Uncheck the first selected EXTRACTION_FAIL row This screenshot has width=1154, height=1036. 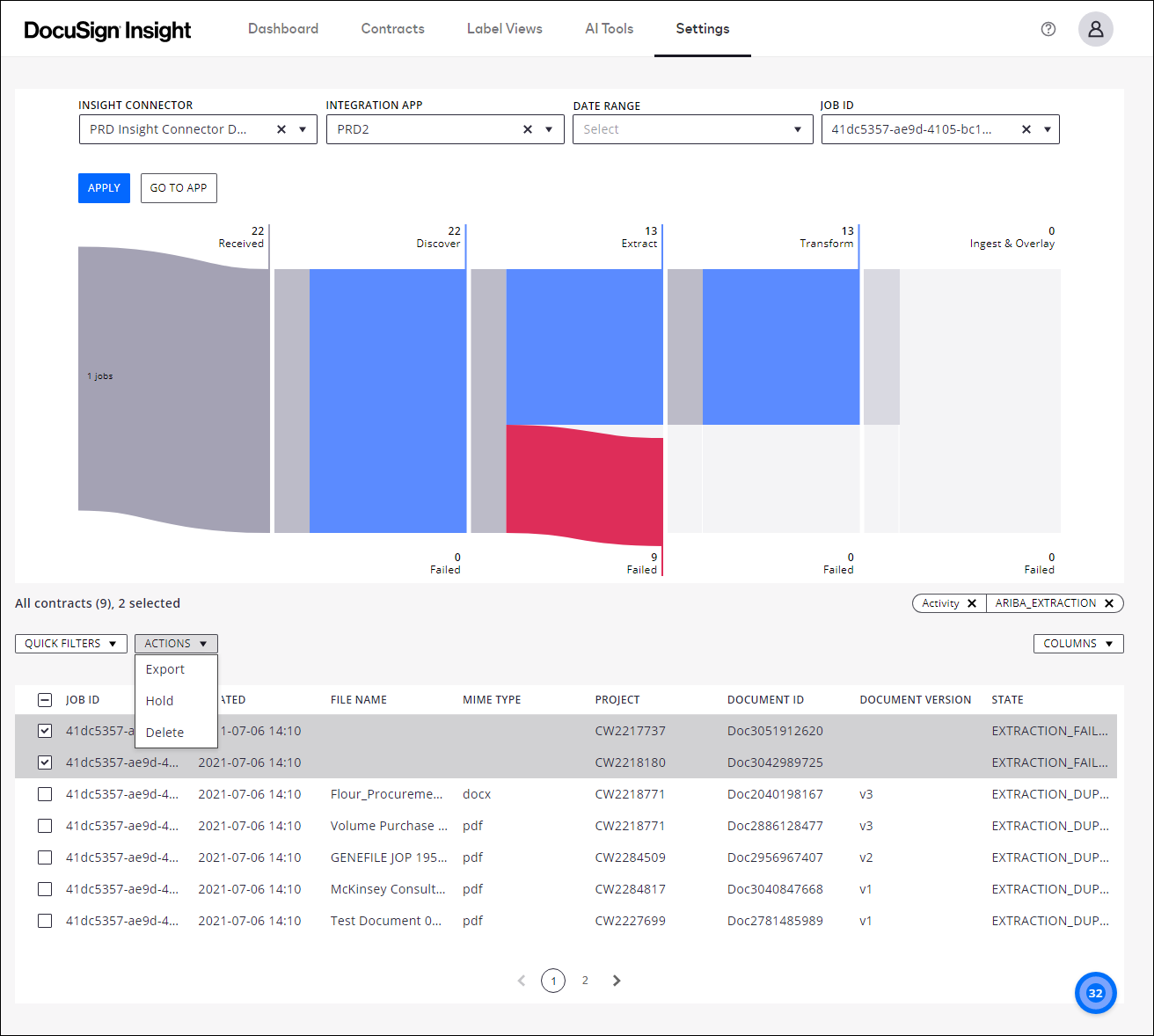tap(45, 730)
